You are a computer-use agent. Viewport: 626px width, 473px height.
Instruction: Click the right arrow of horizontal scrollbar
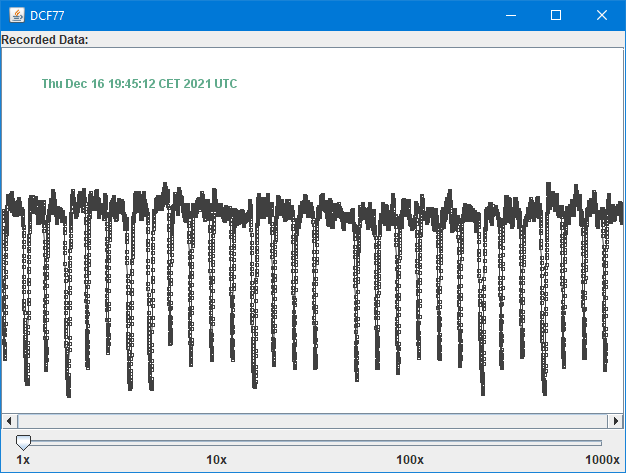[616, 420]
